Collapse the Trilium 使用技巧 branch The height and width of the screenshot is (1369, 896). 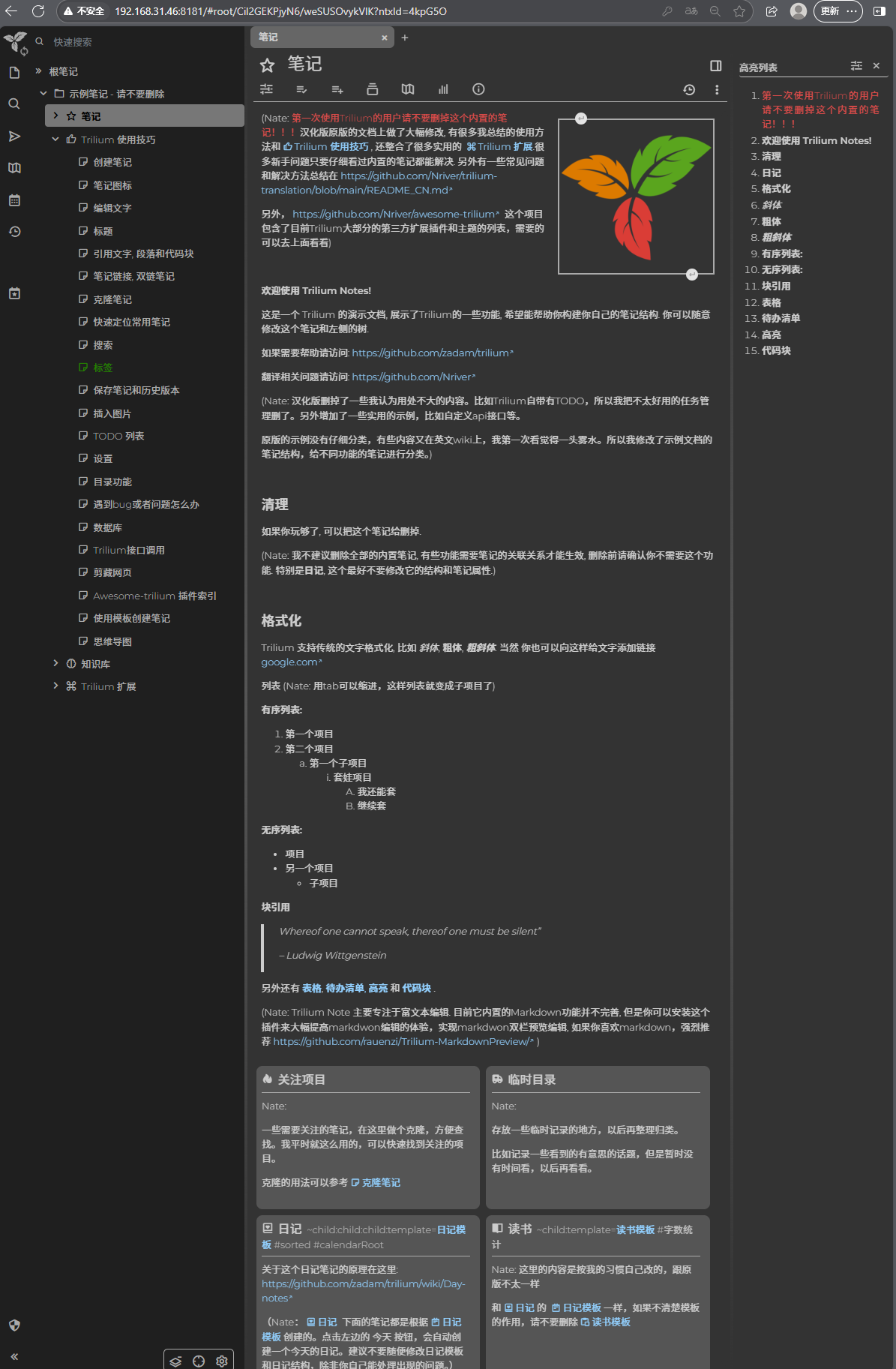coord(55,140)
